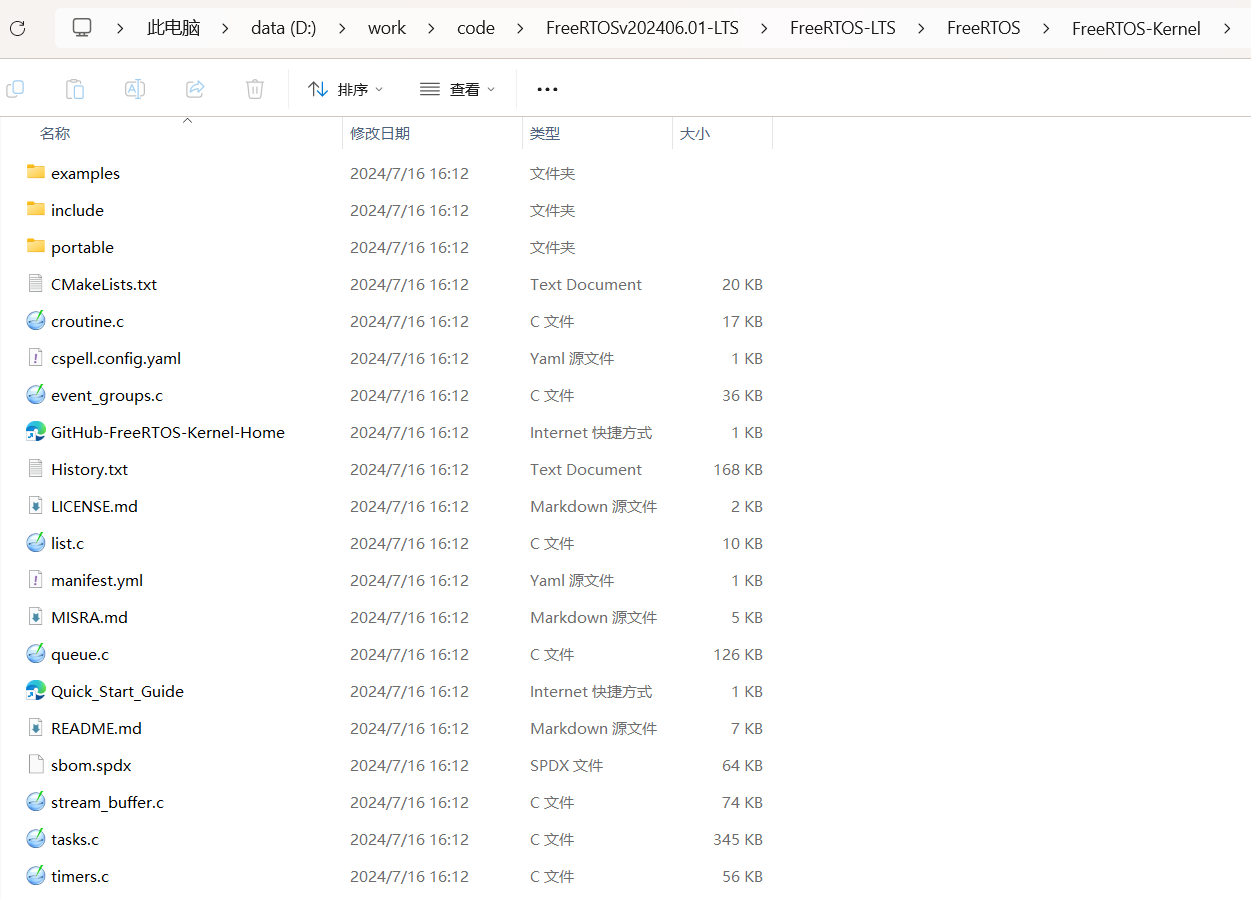The image size is (1251, 899).
Task: Expand the chevron after FreeRTOSv202406.01-LTS
Action: 764,28
